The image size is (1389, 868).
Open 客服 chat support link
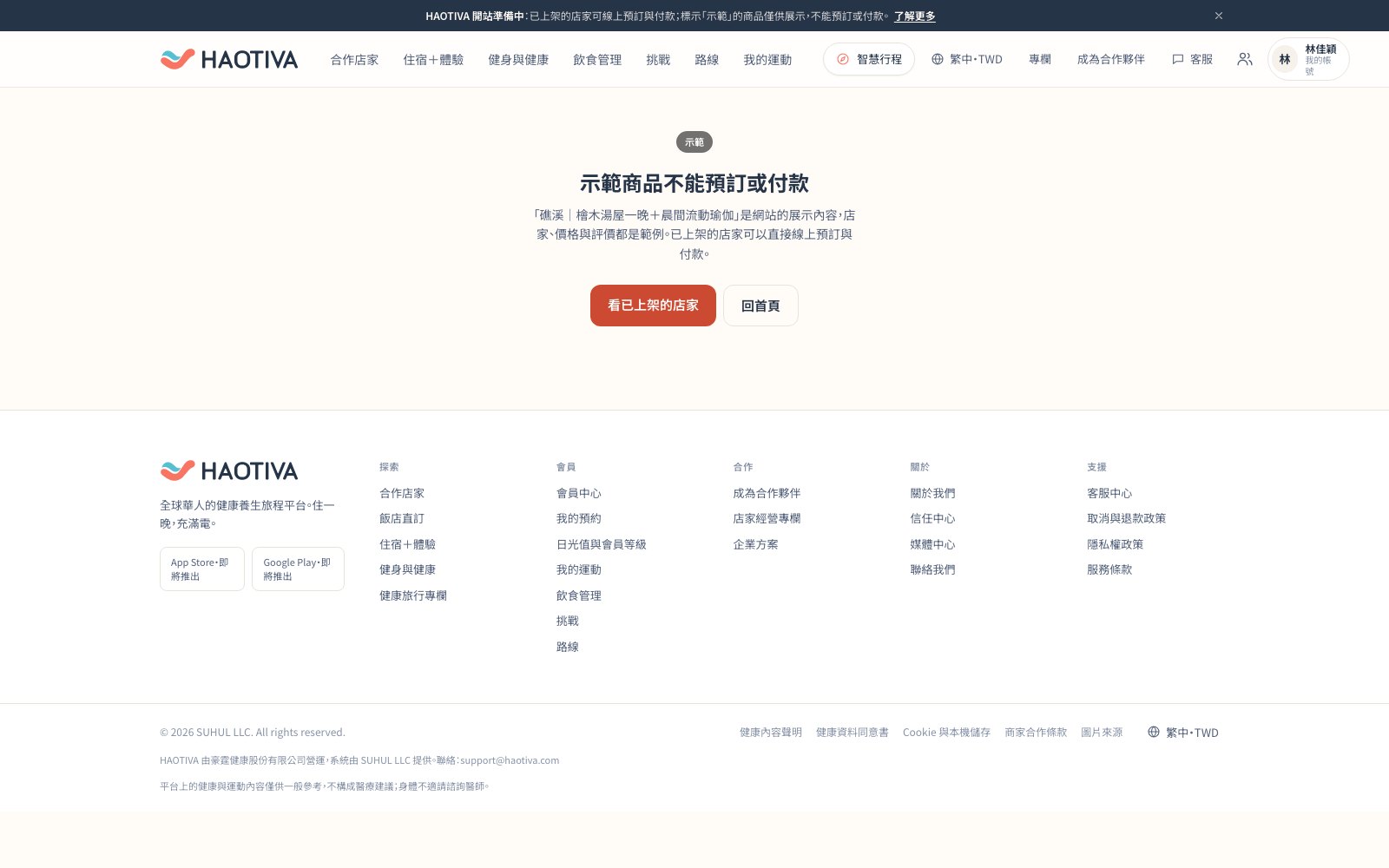click(x=1193, y=59)
